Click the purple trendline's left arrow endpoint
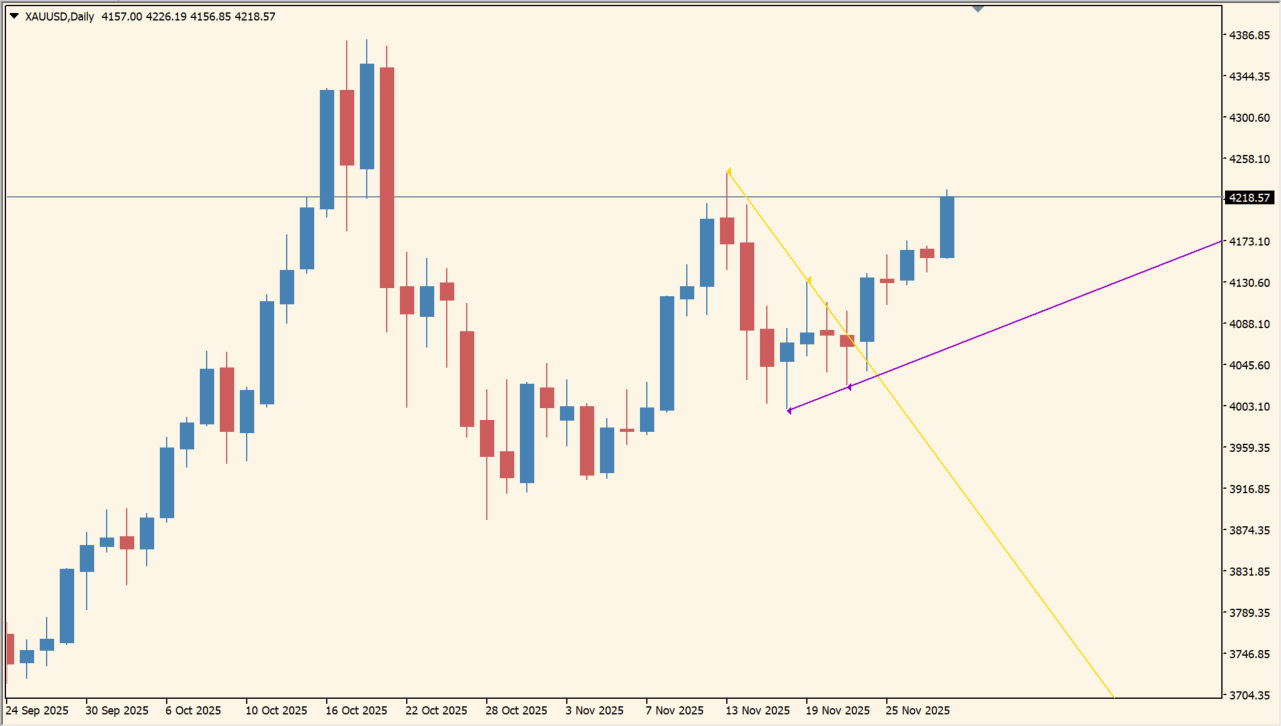This screenshot has height=726, width=1281. [790, 409]
